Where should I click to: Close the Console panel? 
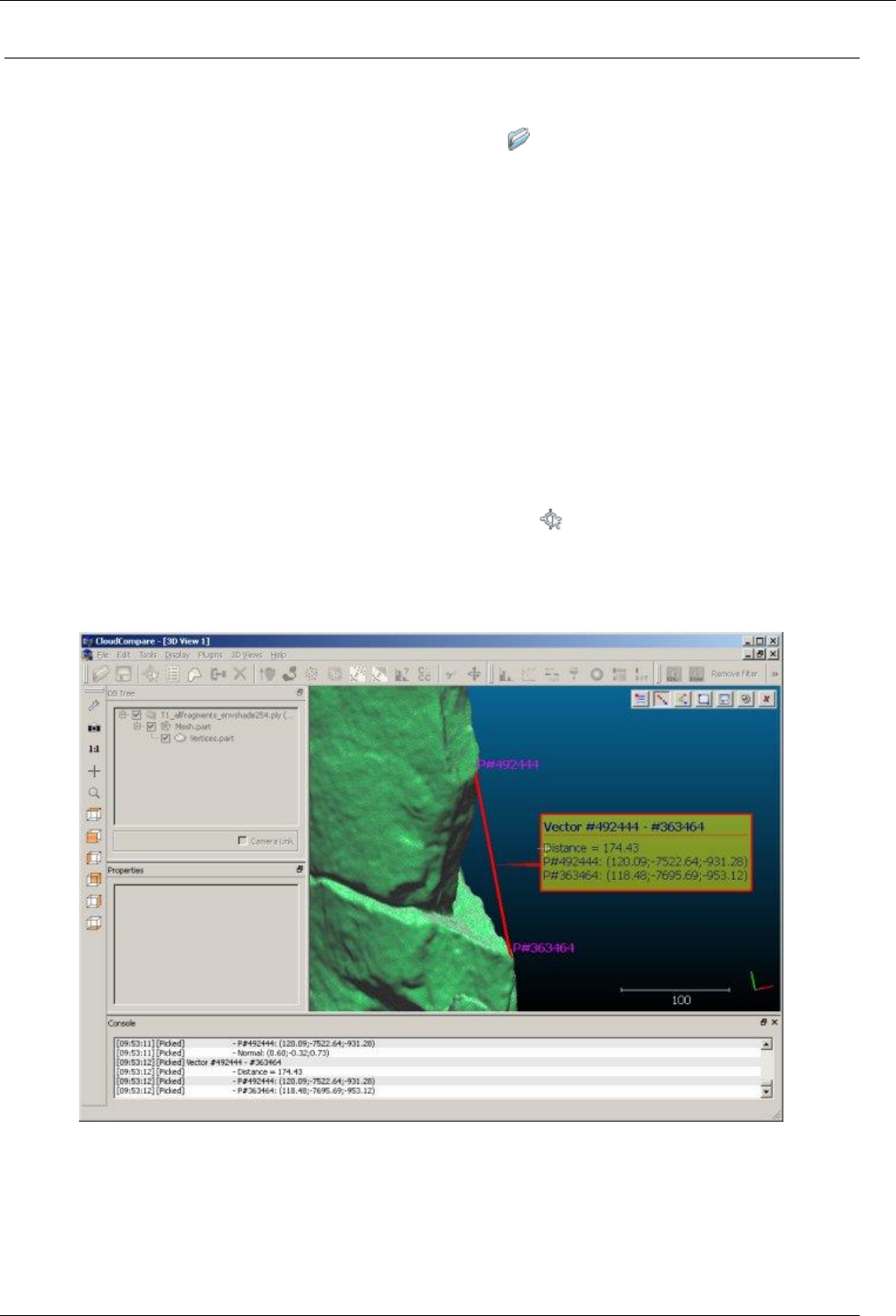(x=775, y=1023)
